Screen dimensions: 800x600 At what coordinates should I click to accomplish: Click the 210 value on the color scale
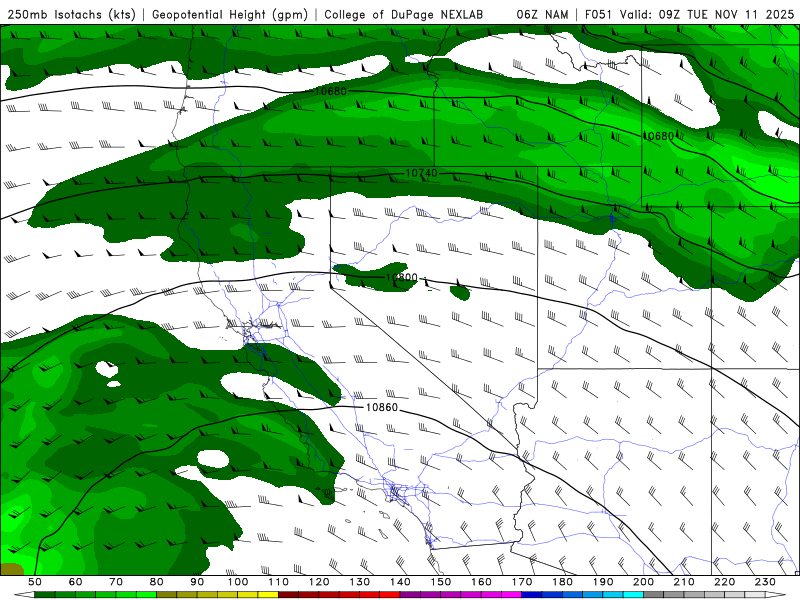684,582
